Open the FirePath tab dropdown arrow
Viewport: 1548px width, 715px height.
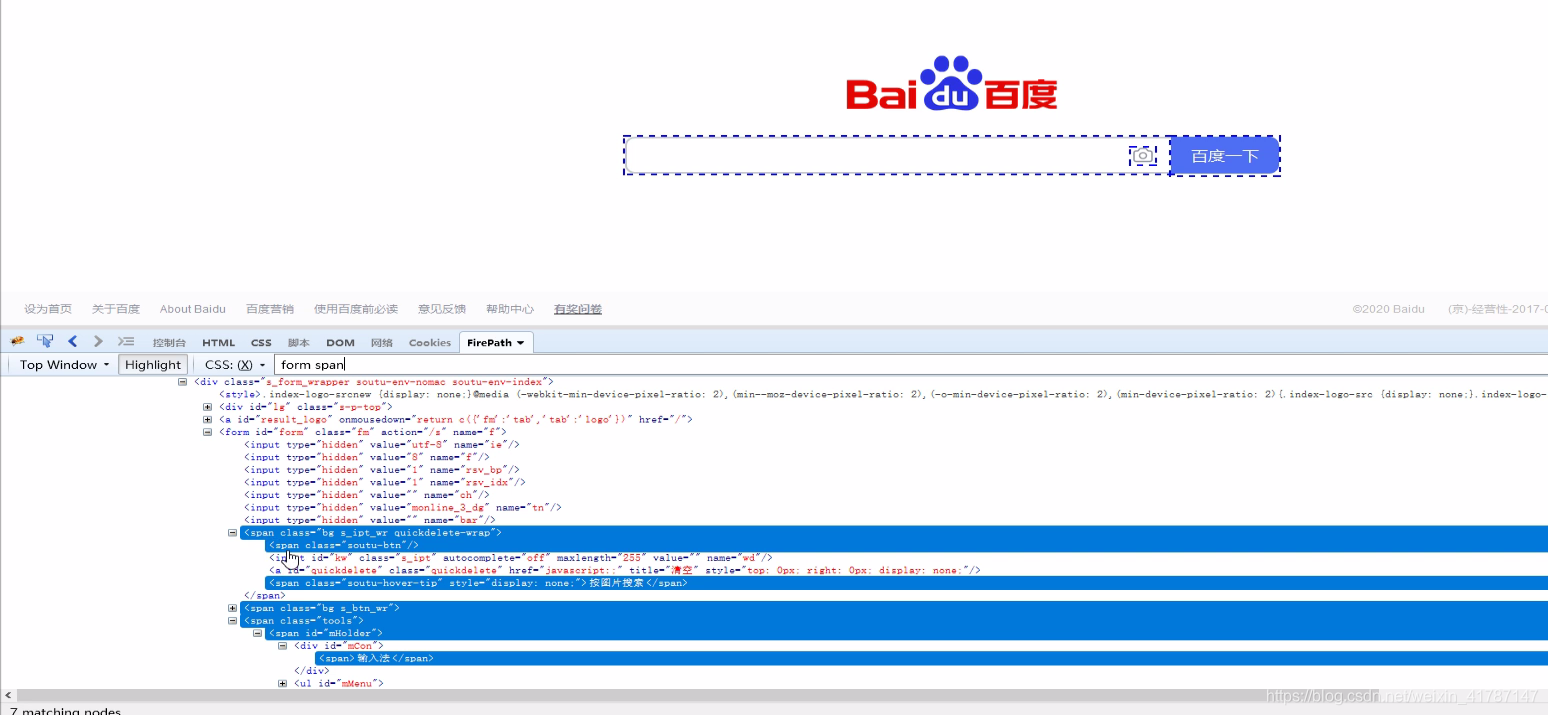tap(520, 343)
